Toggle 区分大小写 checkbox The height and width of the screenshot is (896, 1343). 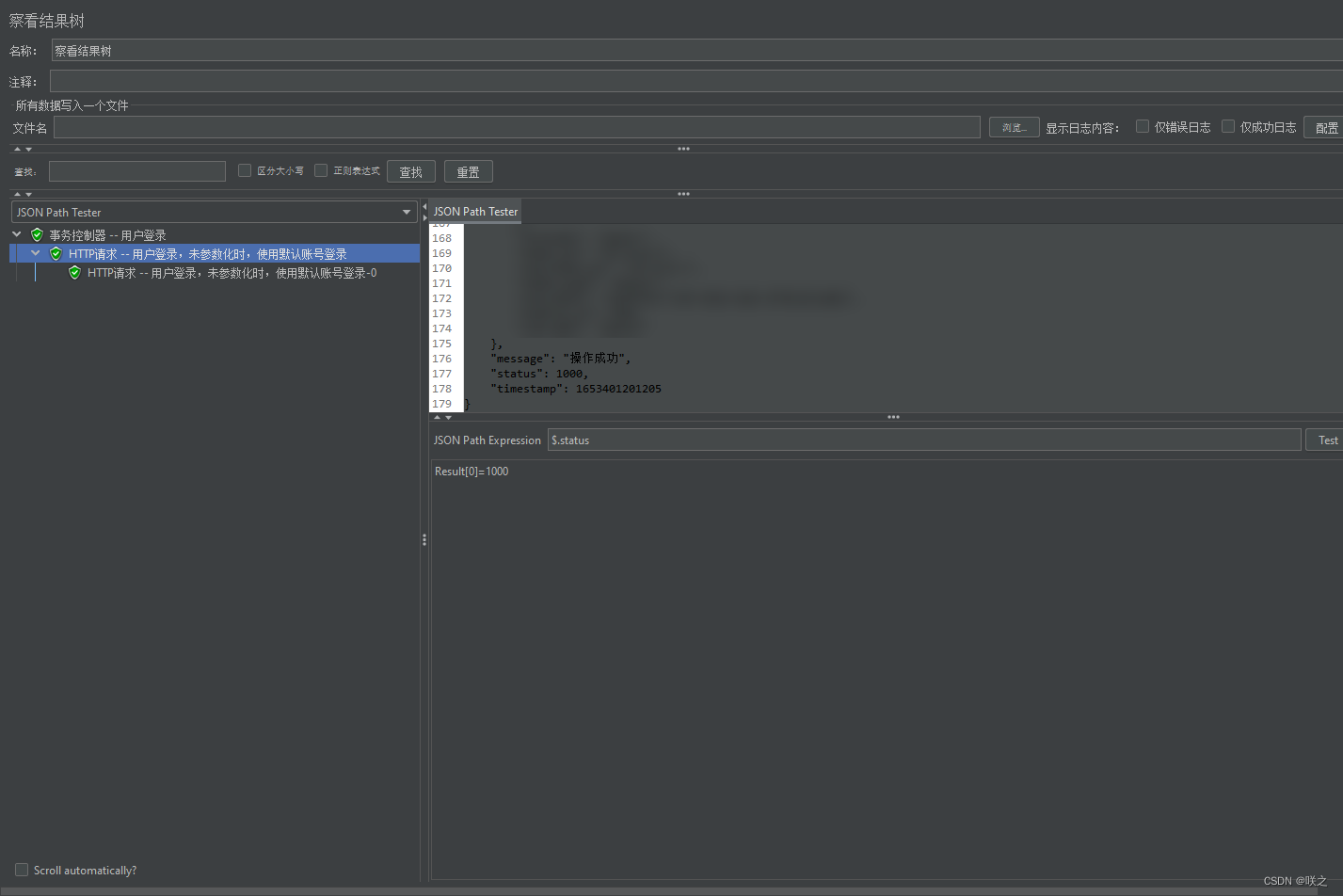245,170
